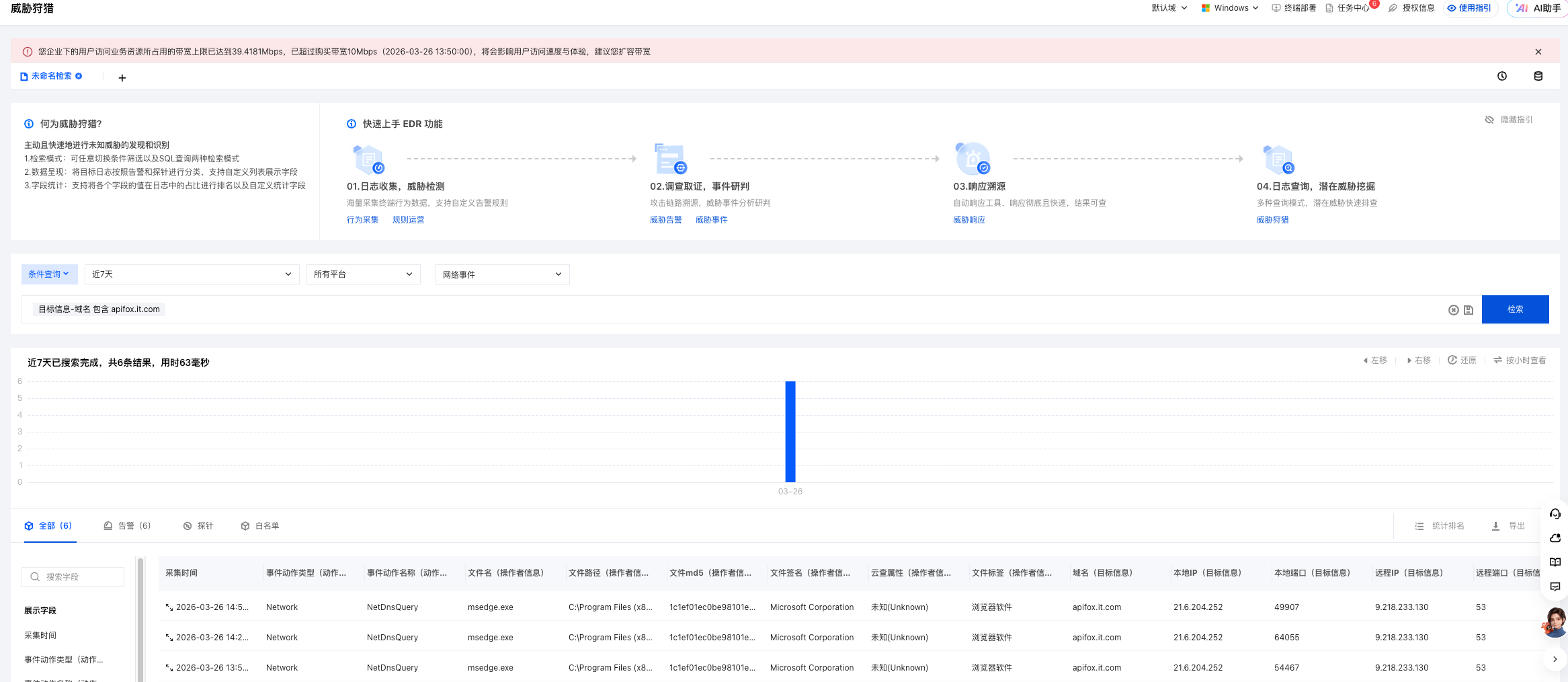Open the 近7天 time range dropdown
This screenshot has width=1568, height=682.
pyautogui.click(x=192, y=274)
